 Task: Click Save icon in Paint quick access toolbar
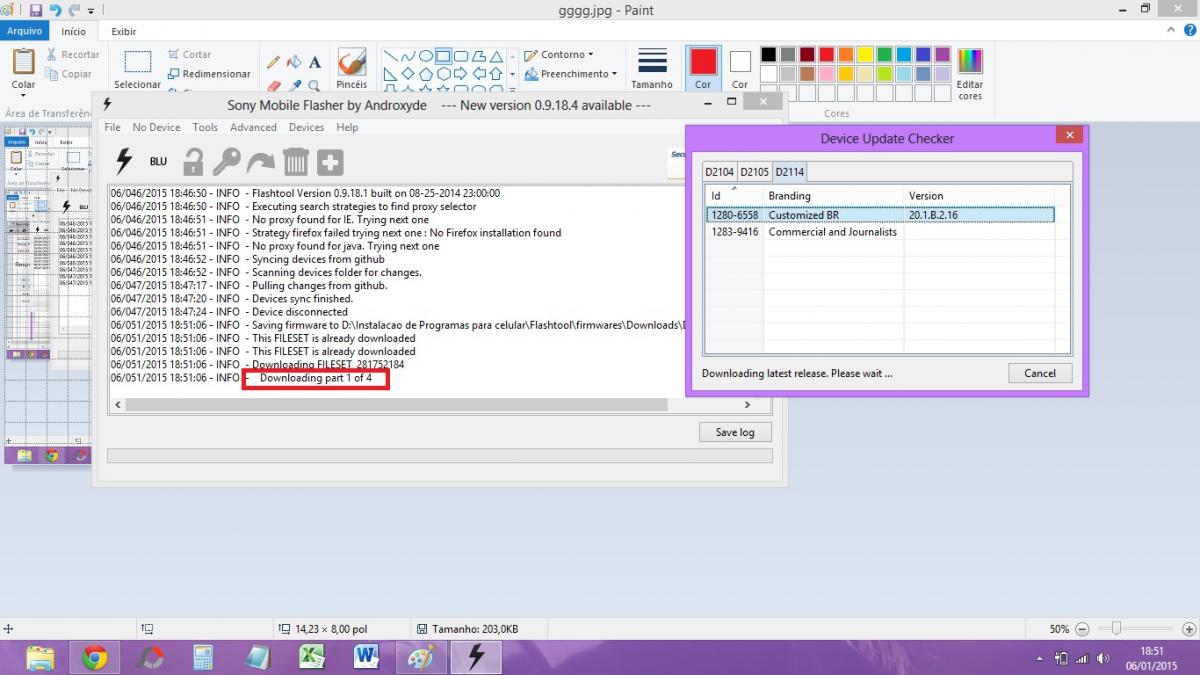coord(36,11)
